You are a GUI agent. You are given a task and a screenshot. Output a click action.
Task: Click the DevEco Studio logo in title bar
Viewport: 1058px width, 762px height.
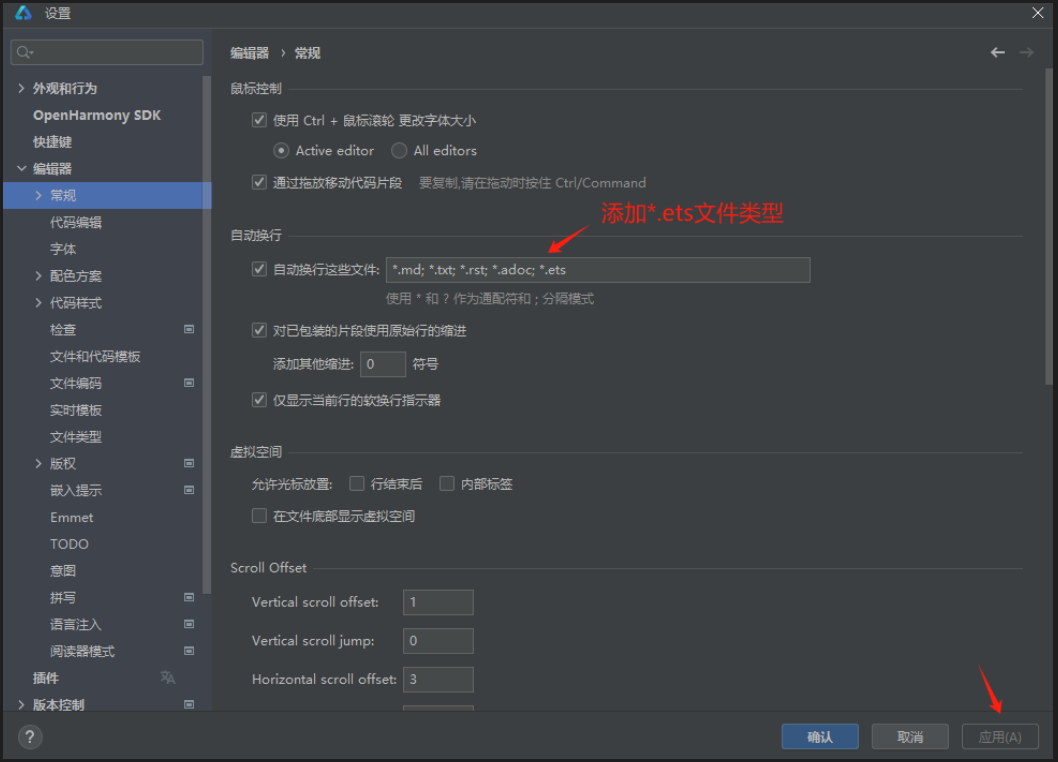coord(24,13)
